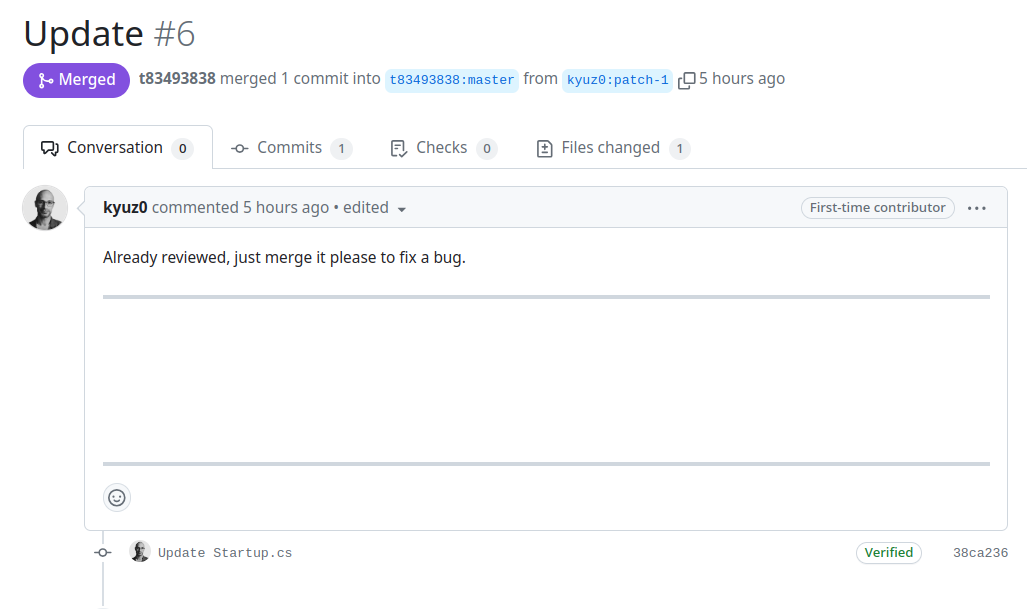Click the Checks tab checklist icon

(398, 147)
